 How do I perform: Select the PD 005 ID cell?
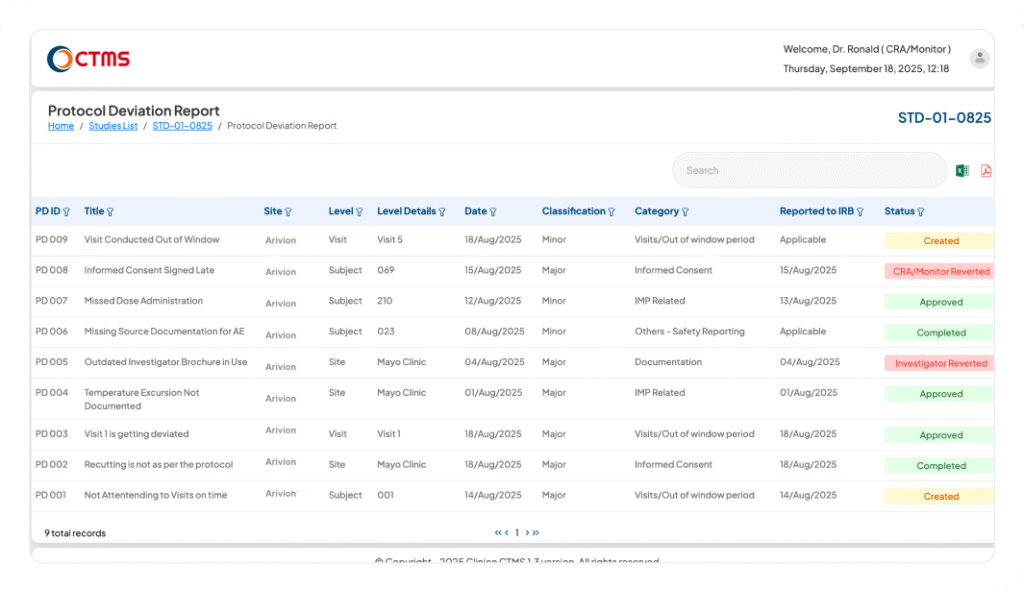pos(52,362)
